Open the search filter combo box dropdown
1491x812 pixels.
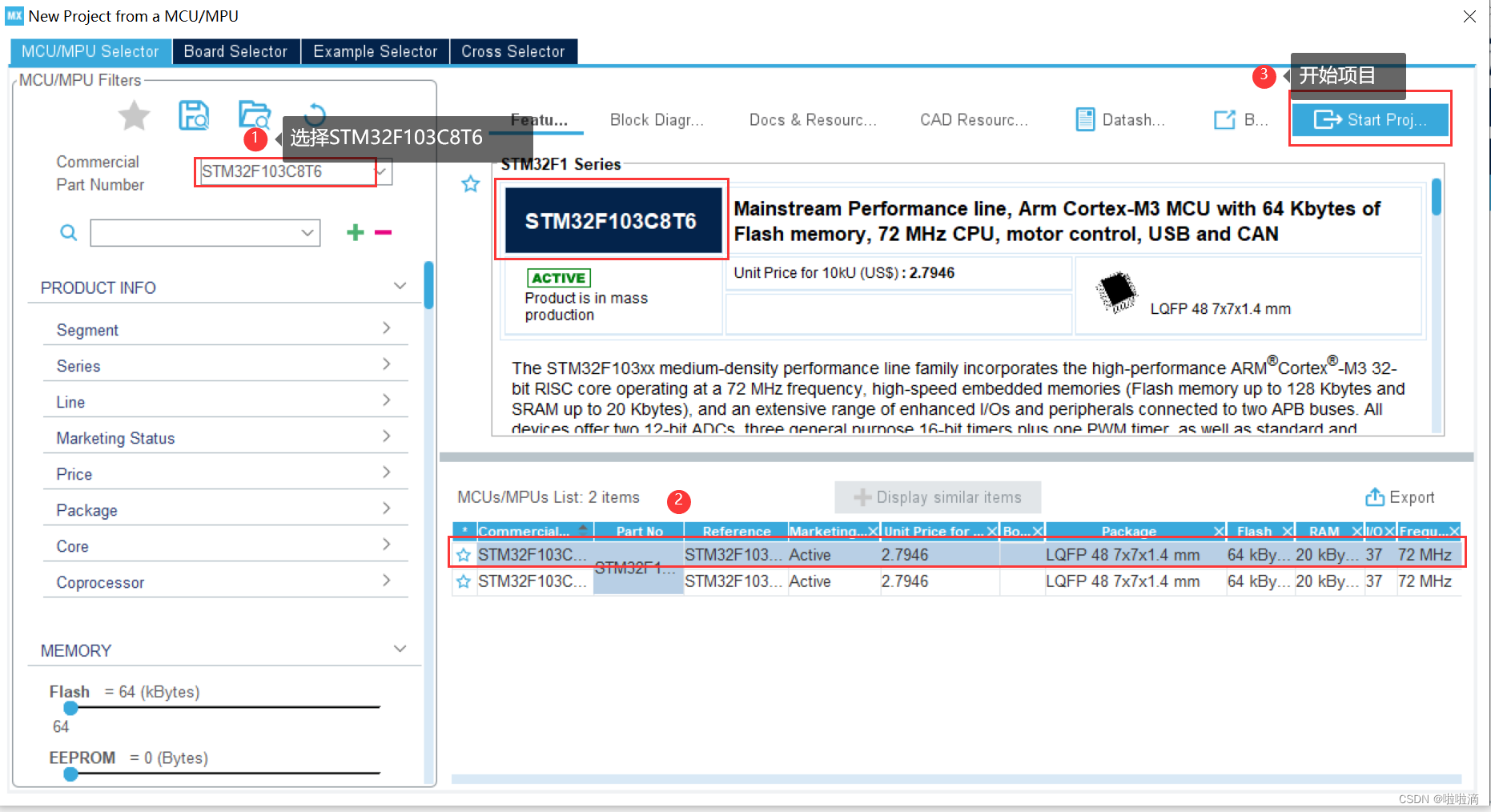307,232
